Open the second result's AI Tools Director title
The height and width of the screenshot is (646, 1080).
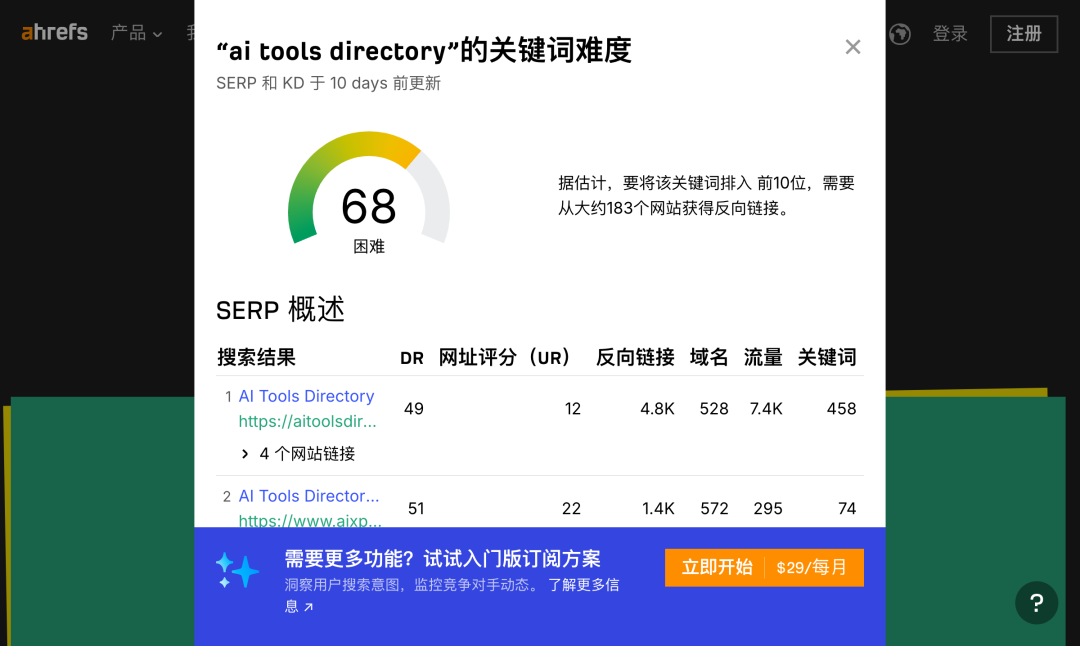309,496
